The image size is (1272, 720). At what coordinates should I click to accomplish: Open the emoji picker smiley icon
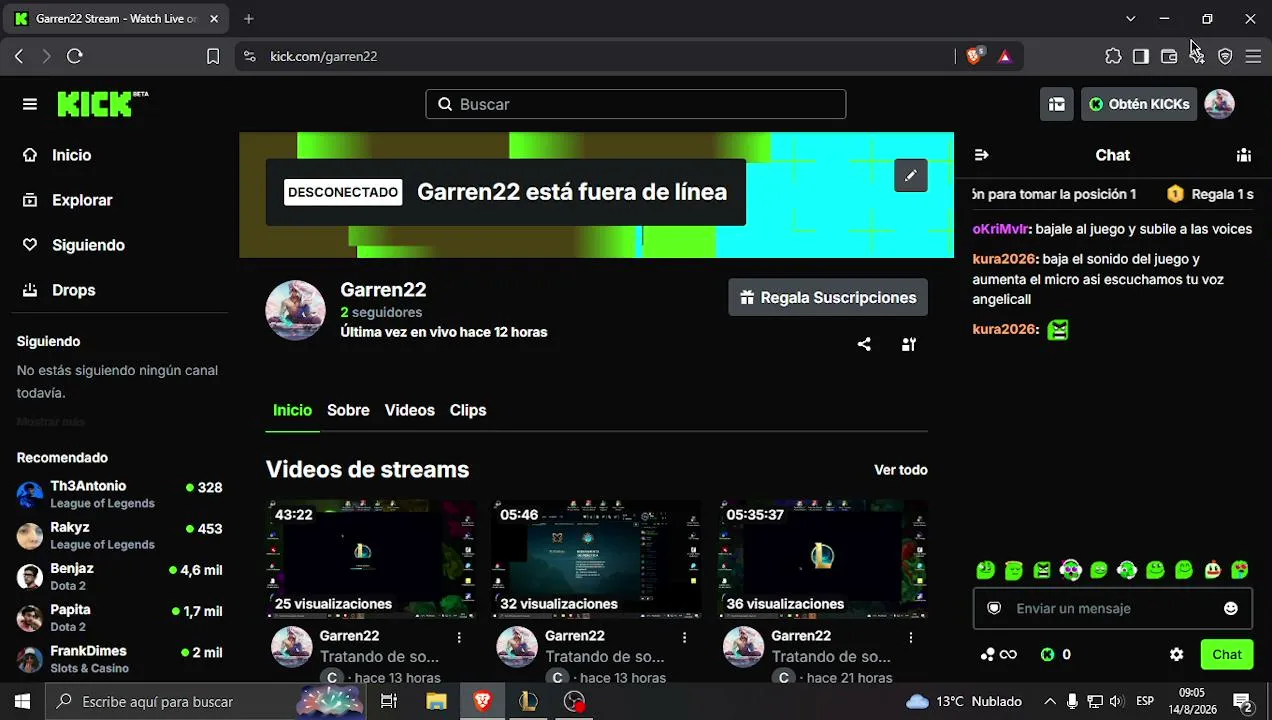1231,608
